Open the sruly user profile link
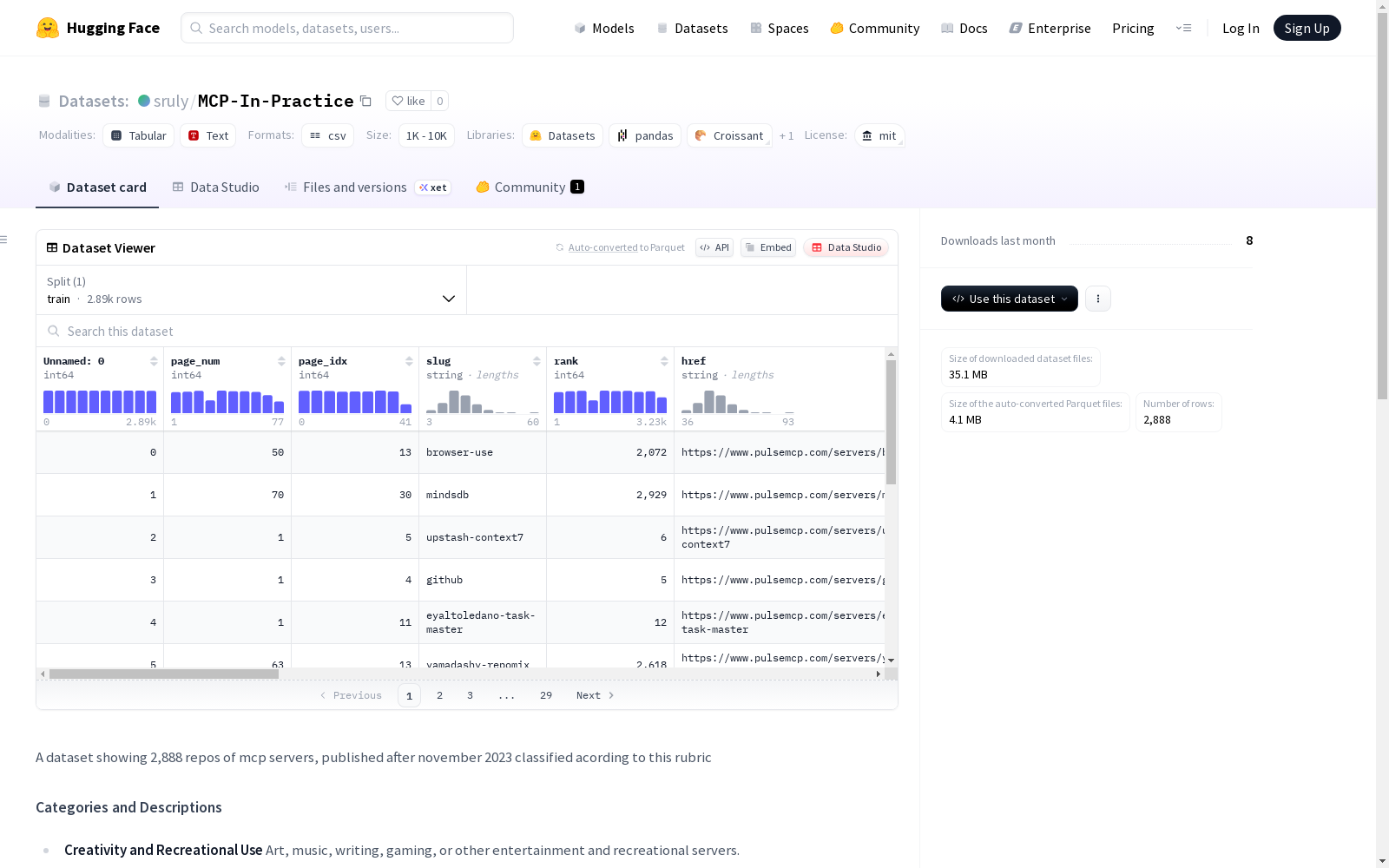1389x868 pixels. [x=171, y=101]
